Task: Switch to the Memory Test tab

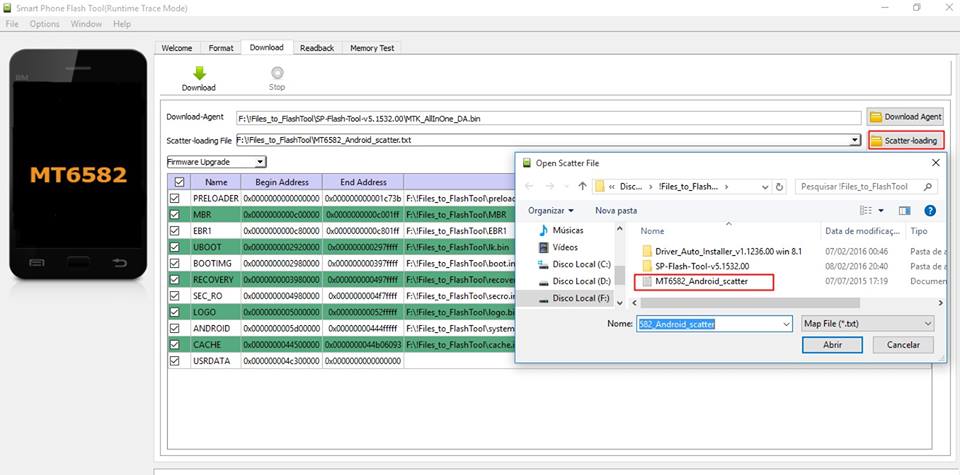Action: [x=372, y=48]
